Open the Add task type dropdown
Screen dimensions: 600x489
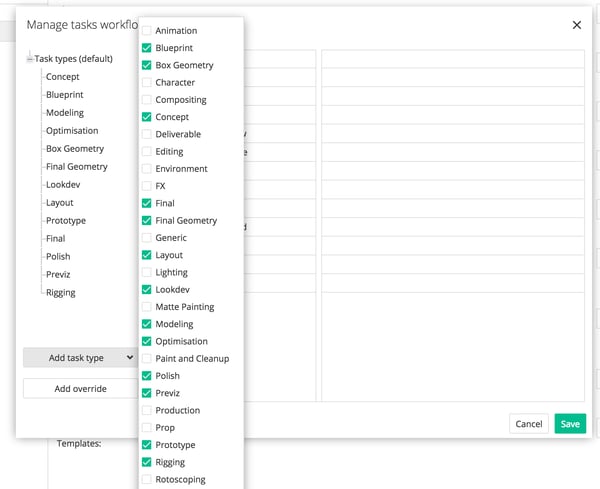pos(79,357)
